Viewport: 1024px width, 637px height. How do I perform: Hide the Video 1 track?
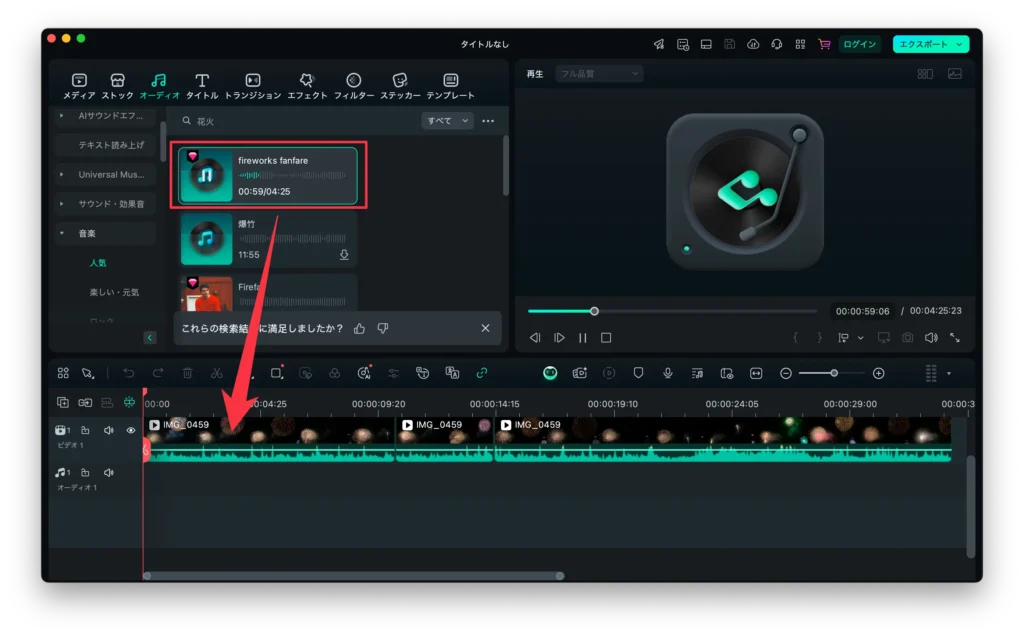130,429
